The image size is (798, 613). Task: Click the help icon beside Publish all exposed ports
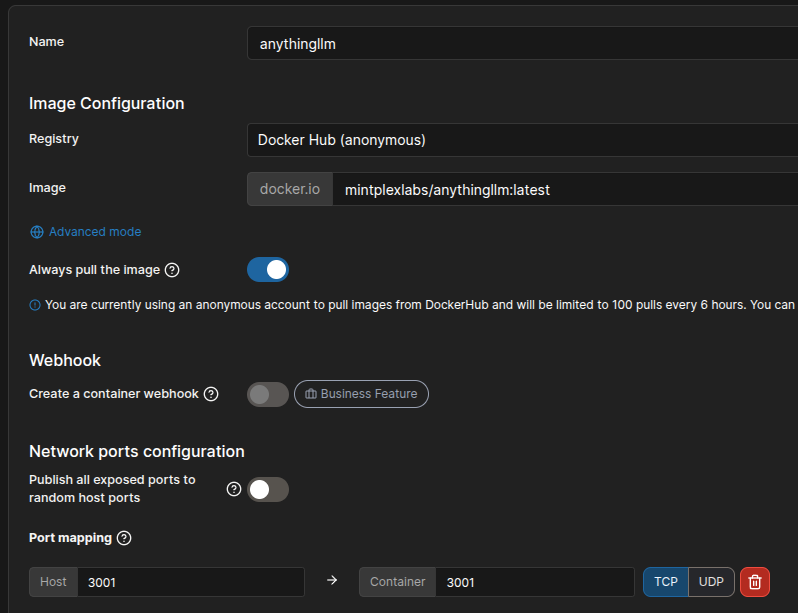[x=234, y=489]
